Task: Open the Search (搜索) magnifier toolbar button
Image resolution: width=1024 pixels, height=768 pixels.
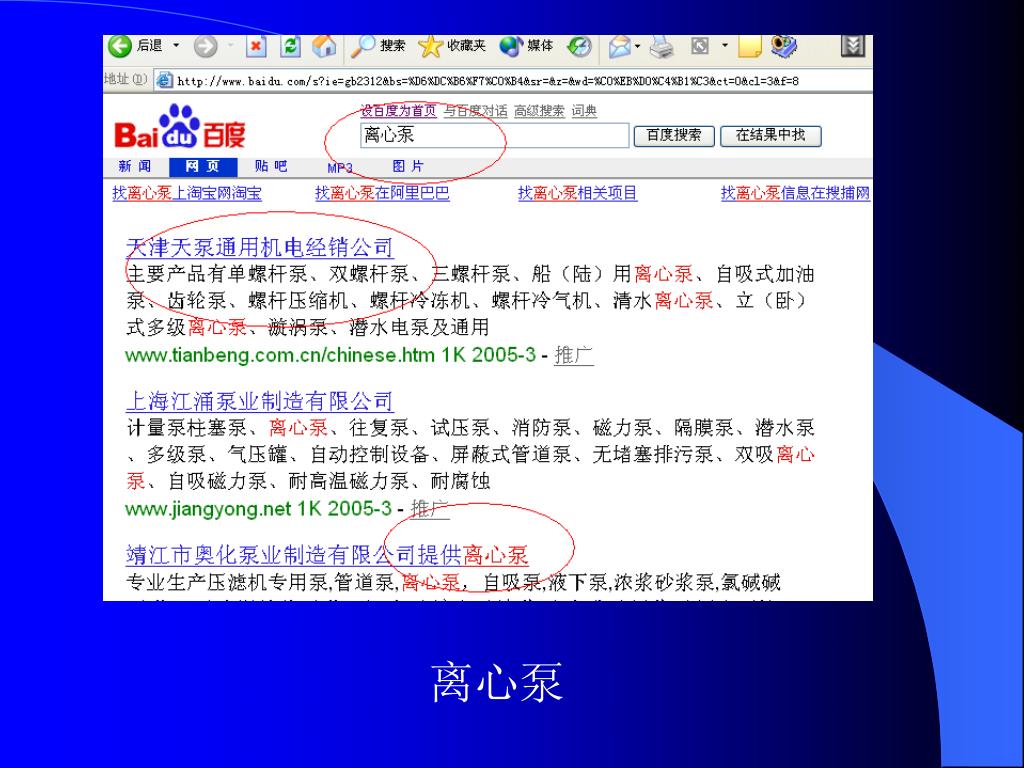Action: point(377,46)
